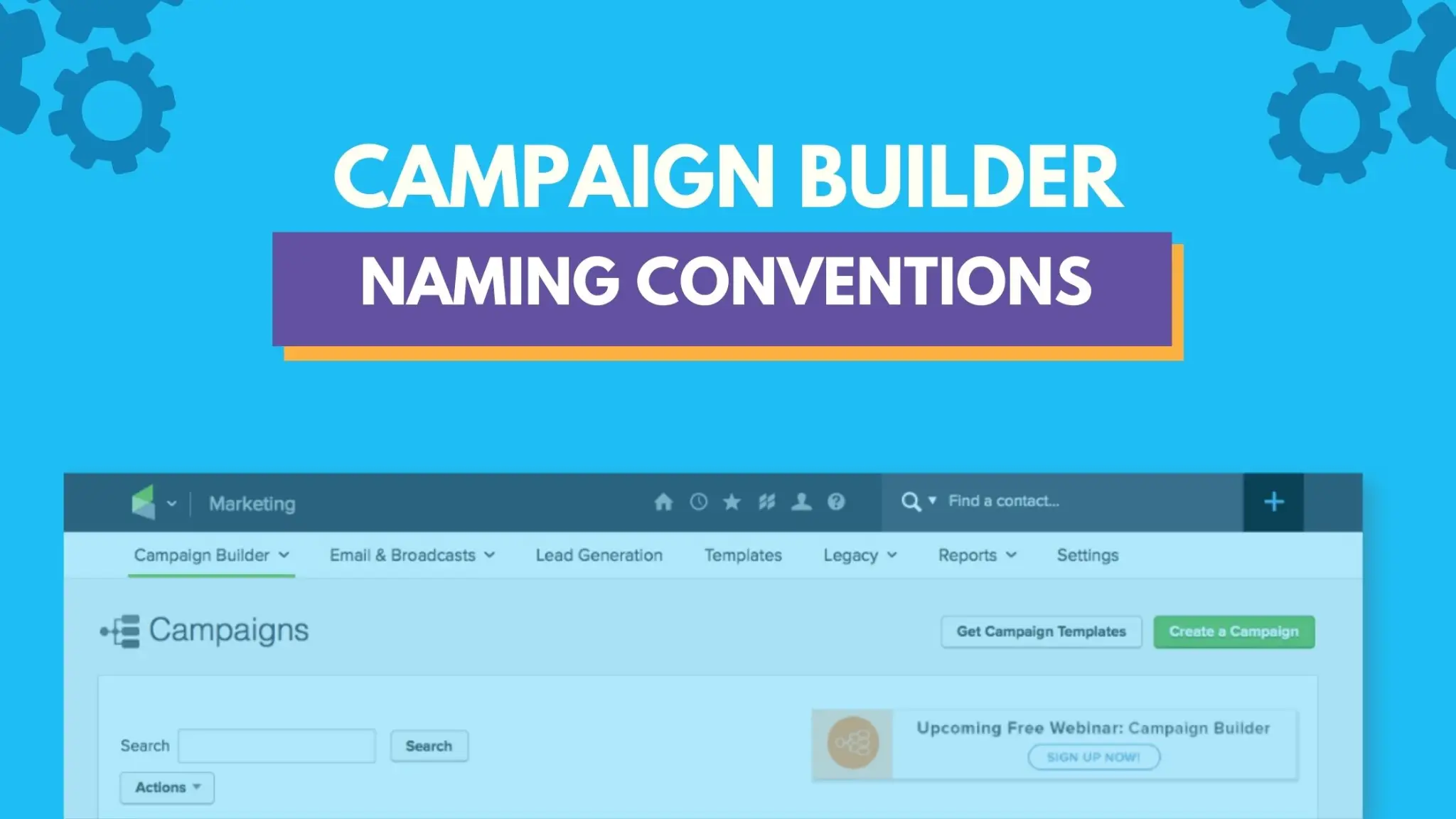Expand the Campaign Builder dropdown menu
1456x819 pixels.
pyautogui.click(x=211, y=555)
